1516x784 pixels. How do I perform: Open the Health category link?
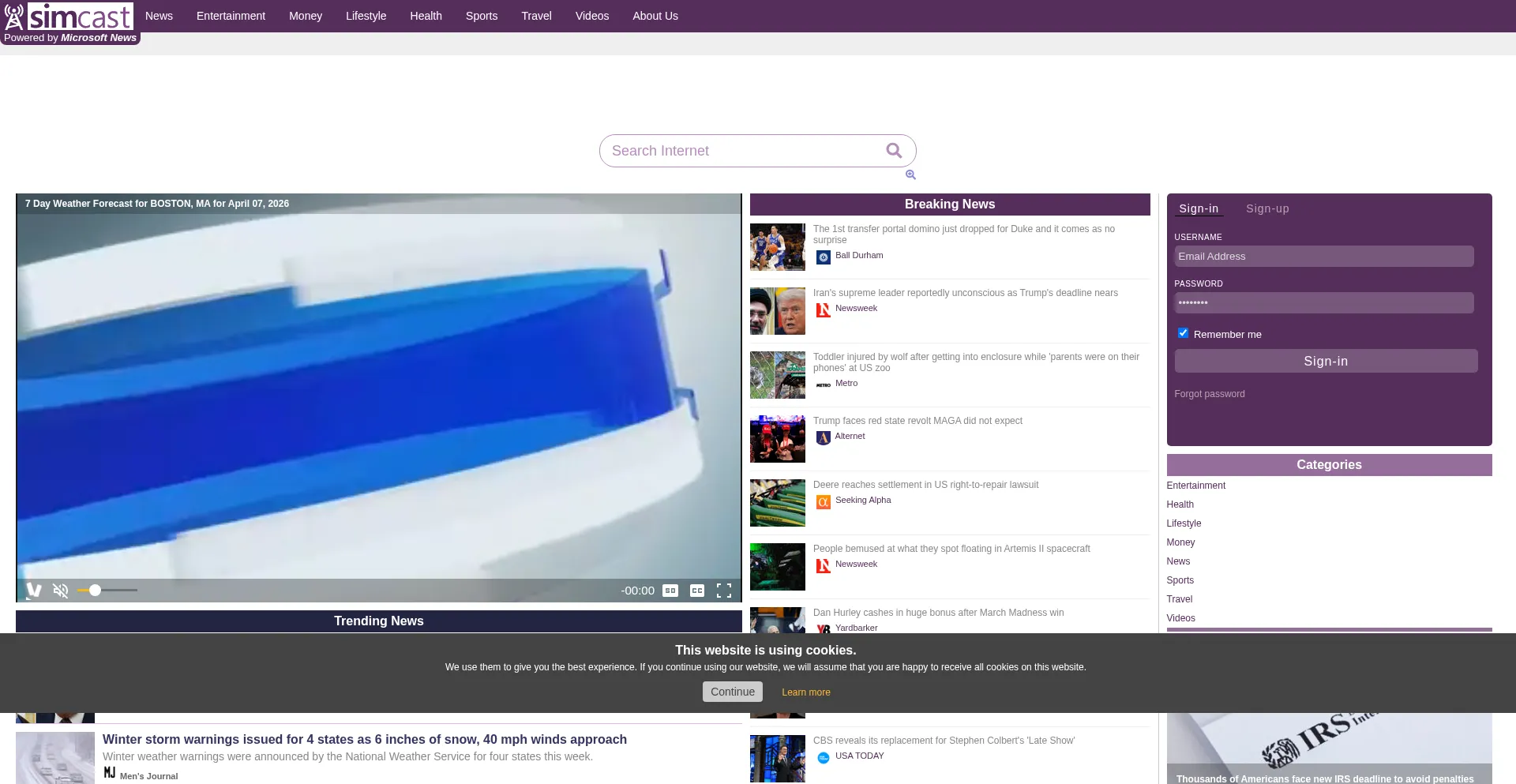(1180, 505)
